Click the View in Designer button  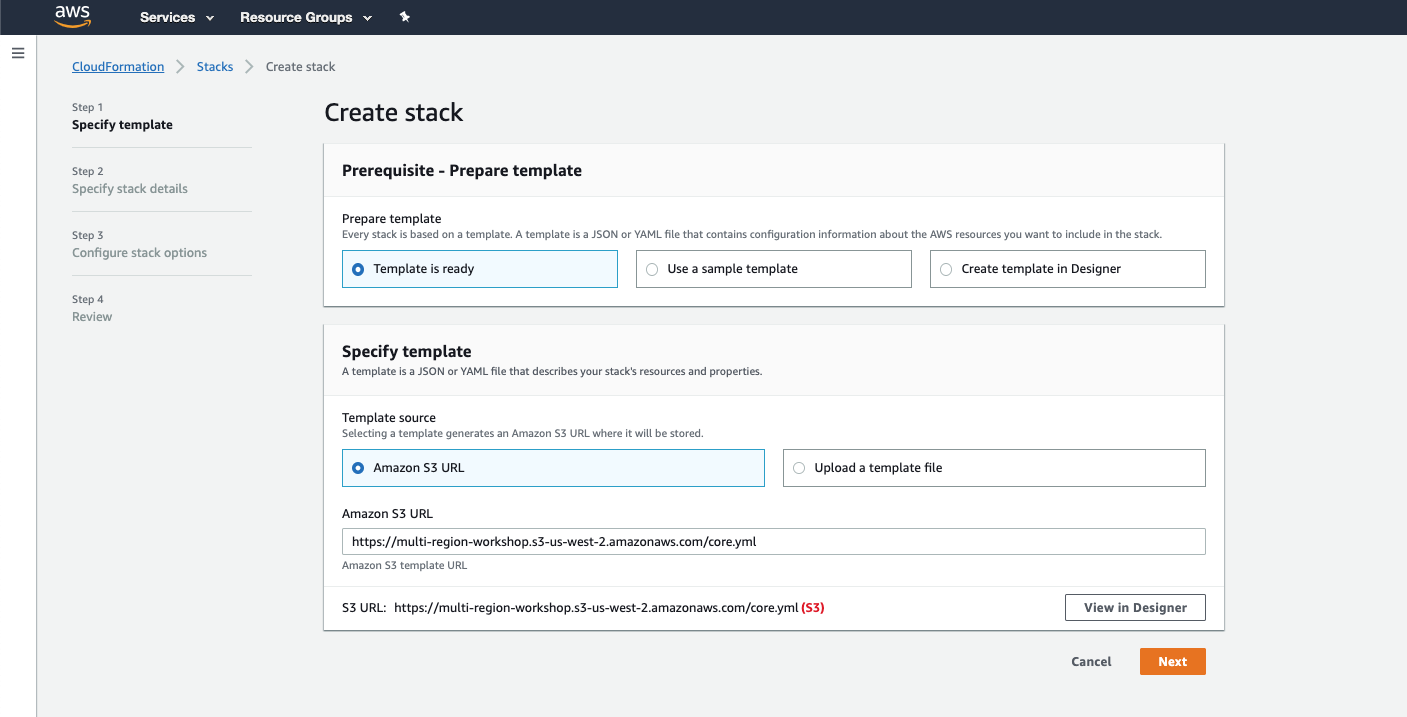coord(1135,607)
